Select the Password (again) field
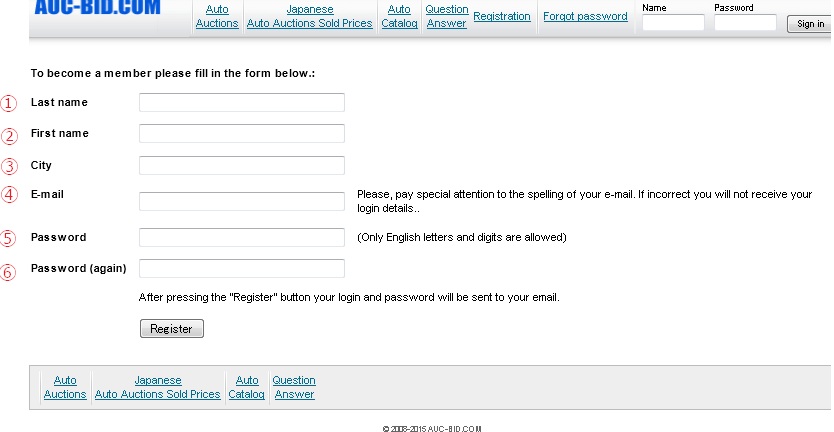834x432 pixels. coord(242,268)
